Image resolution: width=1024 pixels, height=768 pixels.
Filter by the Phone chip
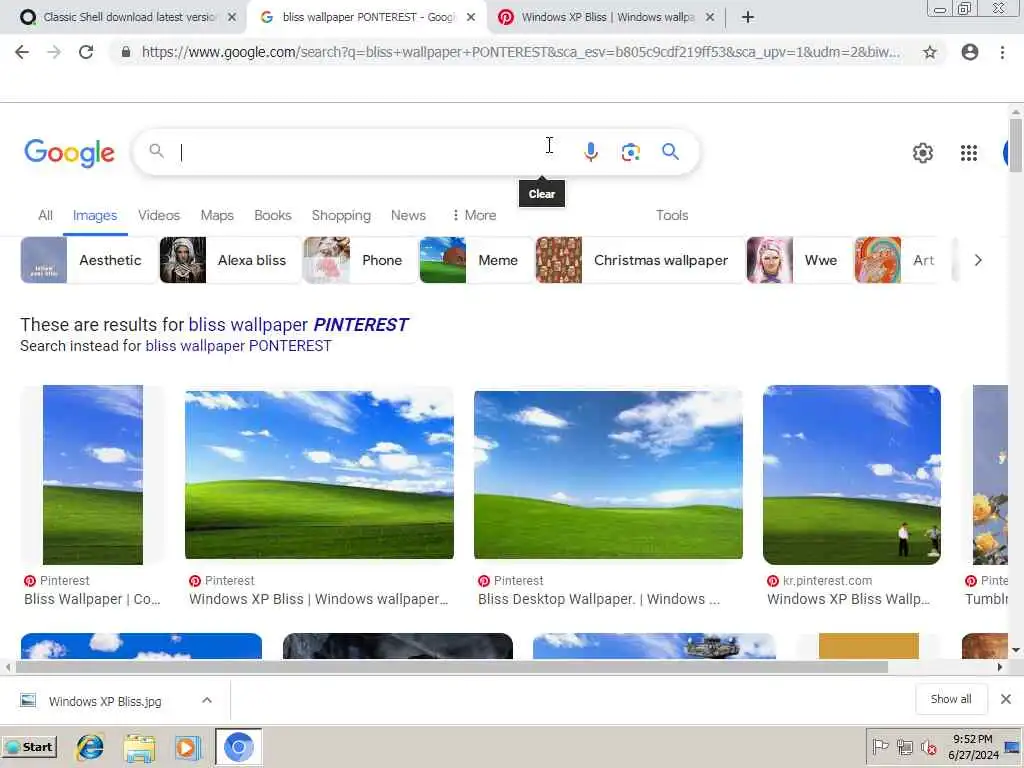(x=359, y=260)
